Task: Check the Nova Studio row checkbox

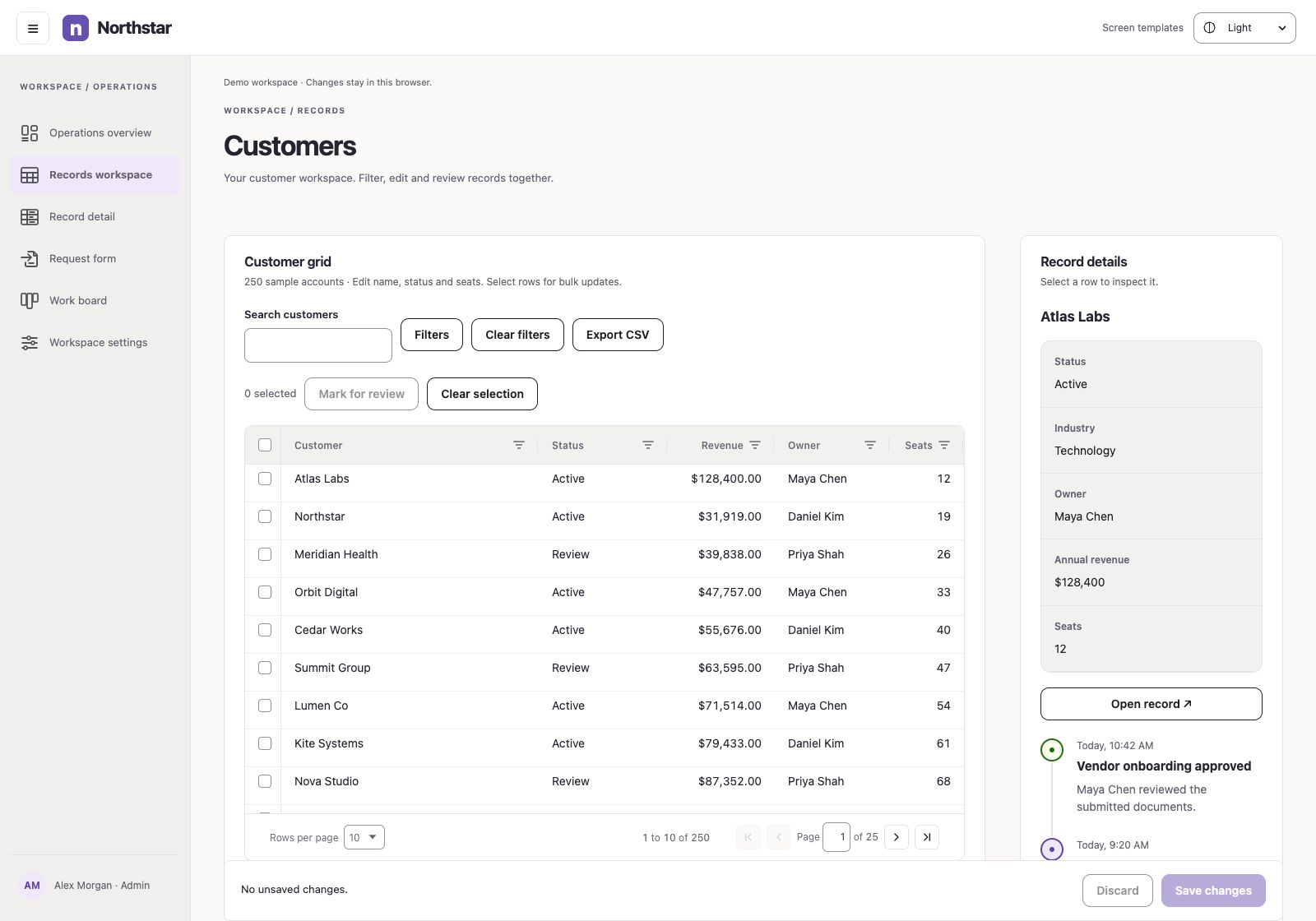Action: [x=265, y=781]
